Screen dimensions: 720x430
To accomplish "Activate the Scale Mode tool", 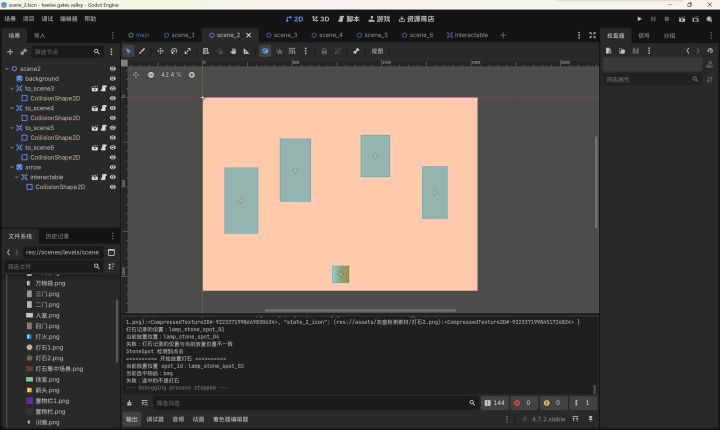I will (x=187, y=51).
